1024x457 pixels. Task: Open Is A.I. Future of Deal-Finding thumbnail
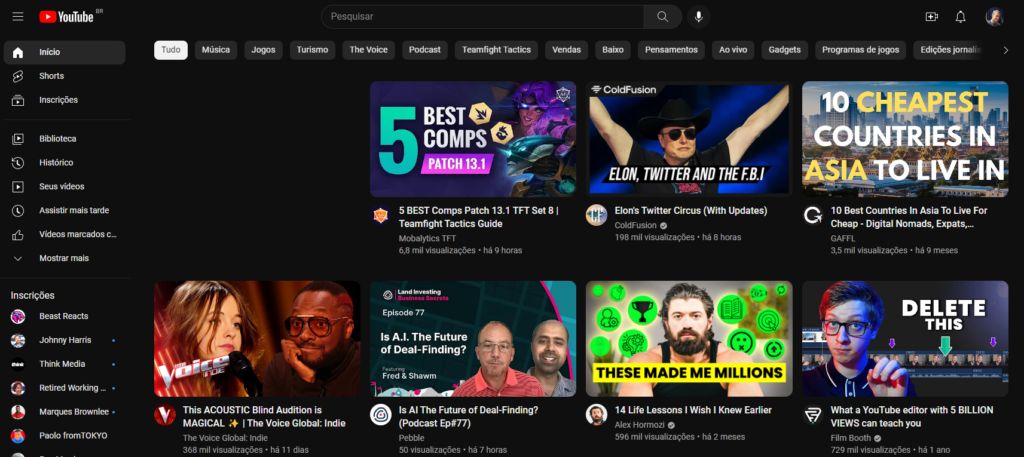click(473, 339)
